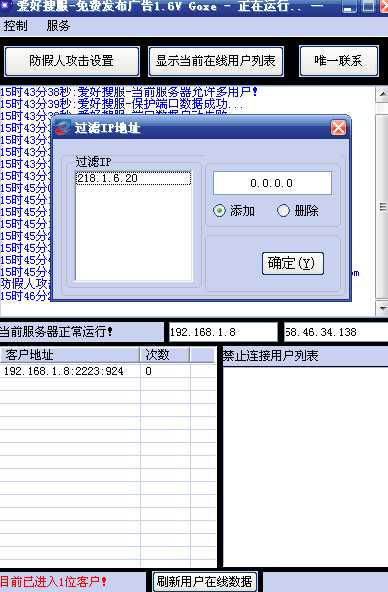Click the 防假人攻击设置 button

coord(72,61)
